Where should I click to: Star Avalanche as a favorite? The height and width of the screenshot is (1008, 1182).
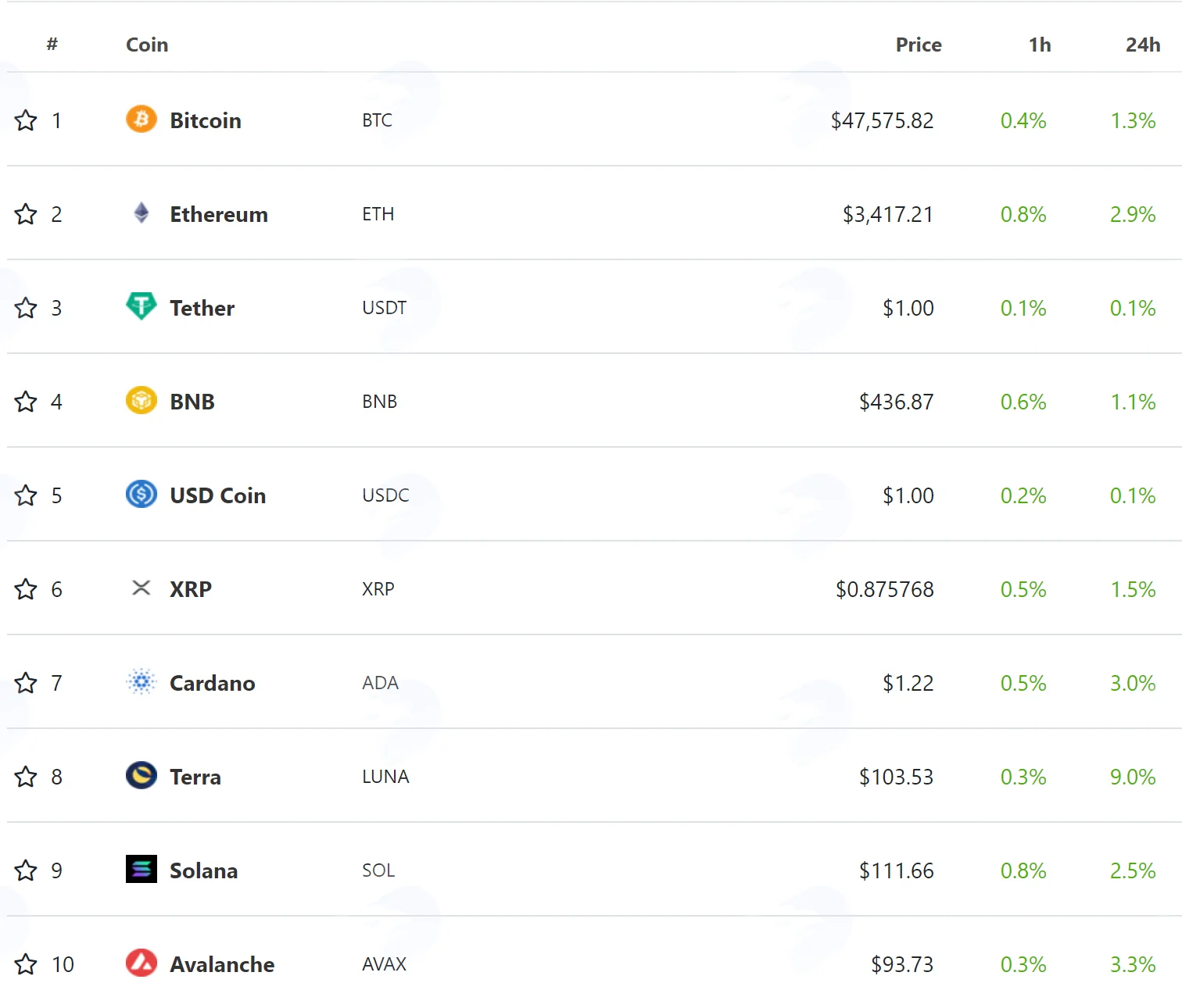tap(26, 964)
